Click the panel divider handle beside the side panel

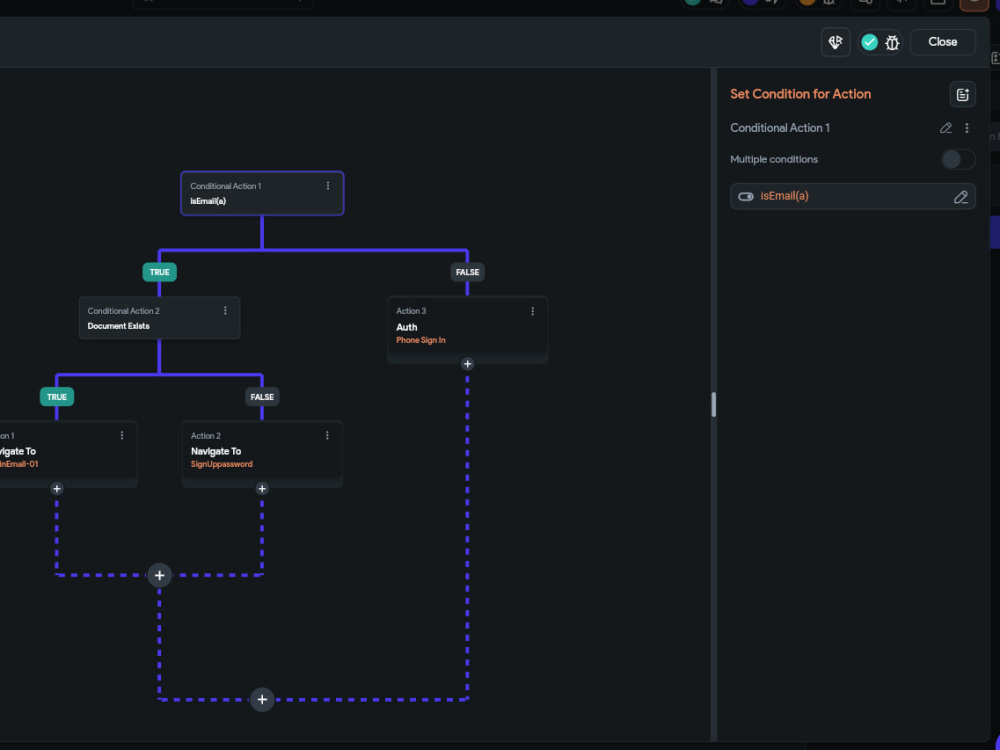714,405
